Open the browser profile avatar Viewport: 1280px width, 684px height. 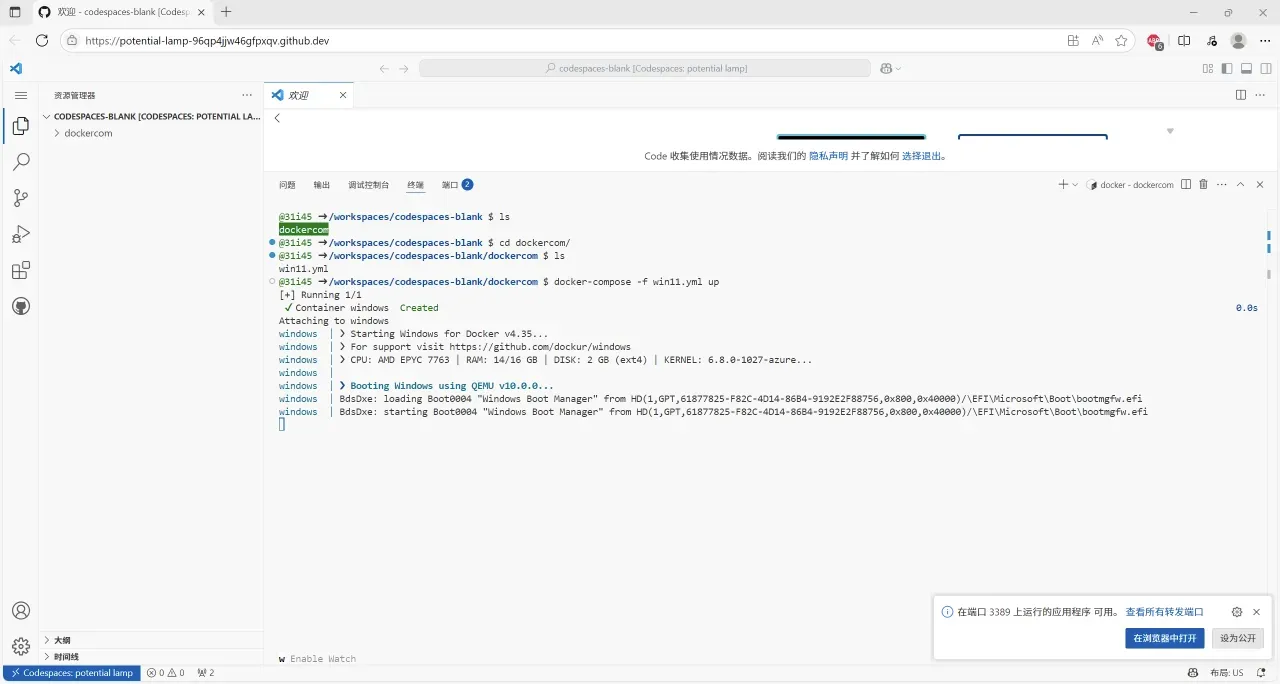pos(1238,41)
